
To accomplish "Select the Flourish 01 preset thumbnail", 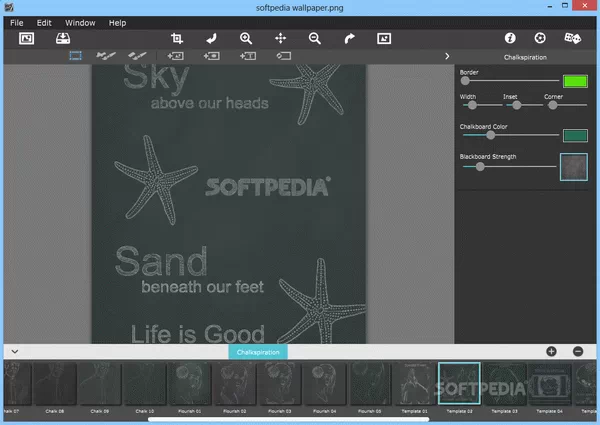I will (189, 384).
